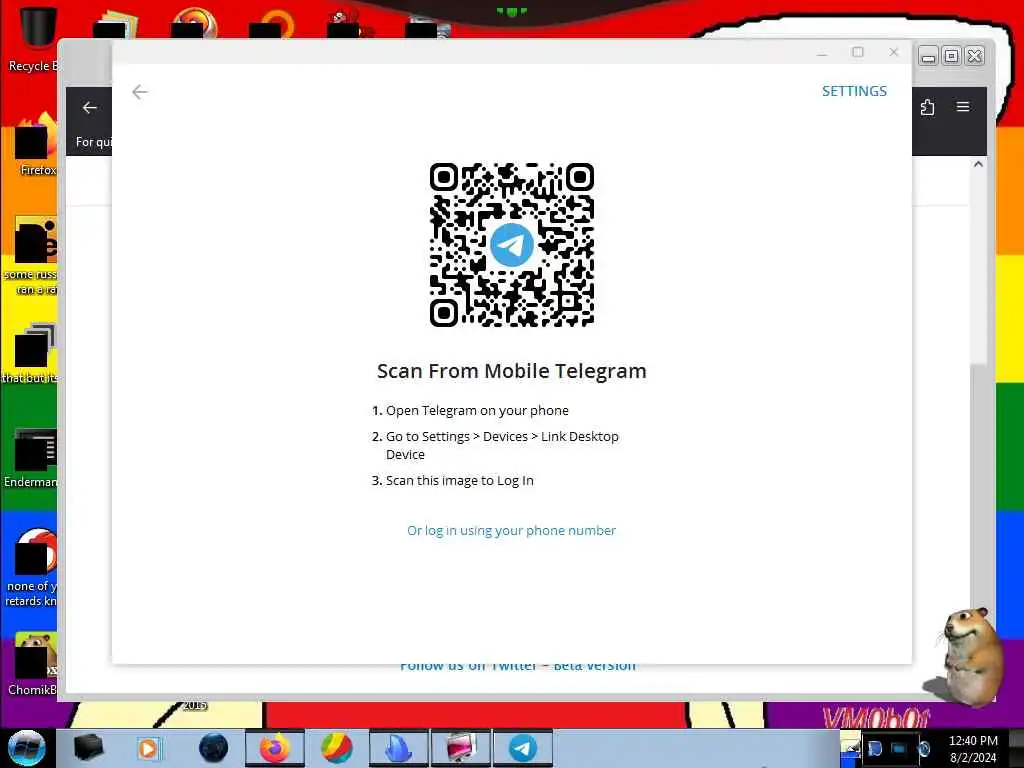Open Firefox extensions puzzle icon

tap(927, 107)
